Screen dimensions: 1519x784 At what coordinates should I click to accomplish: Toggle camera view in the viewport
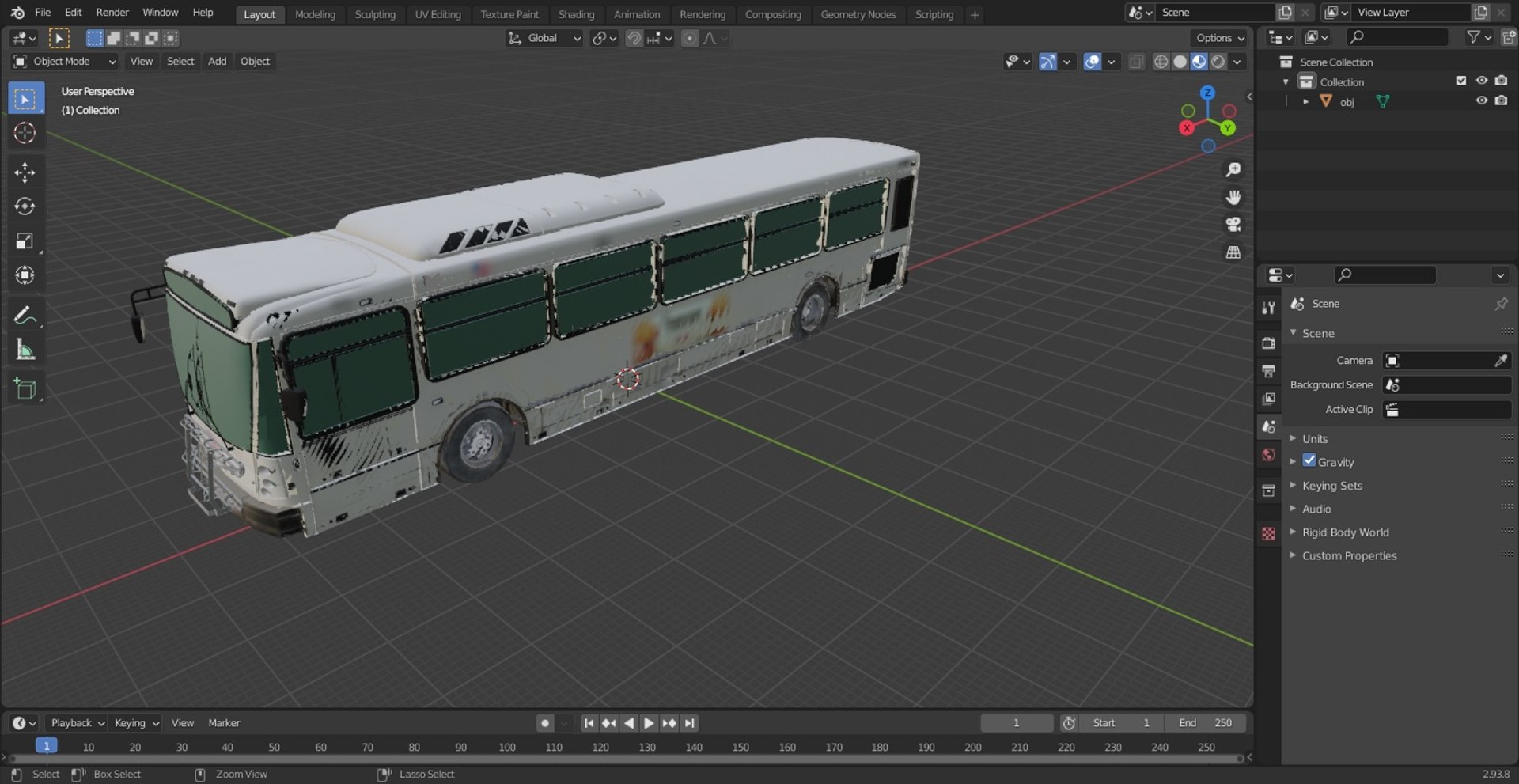point(1233,225)
